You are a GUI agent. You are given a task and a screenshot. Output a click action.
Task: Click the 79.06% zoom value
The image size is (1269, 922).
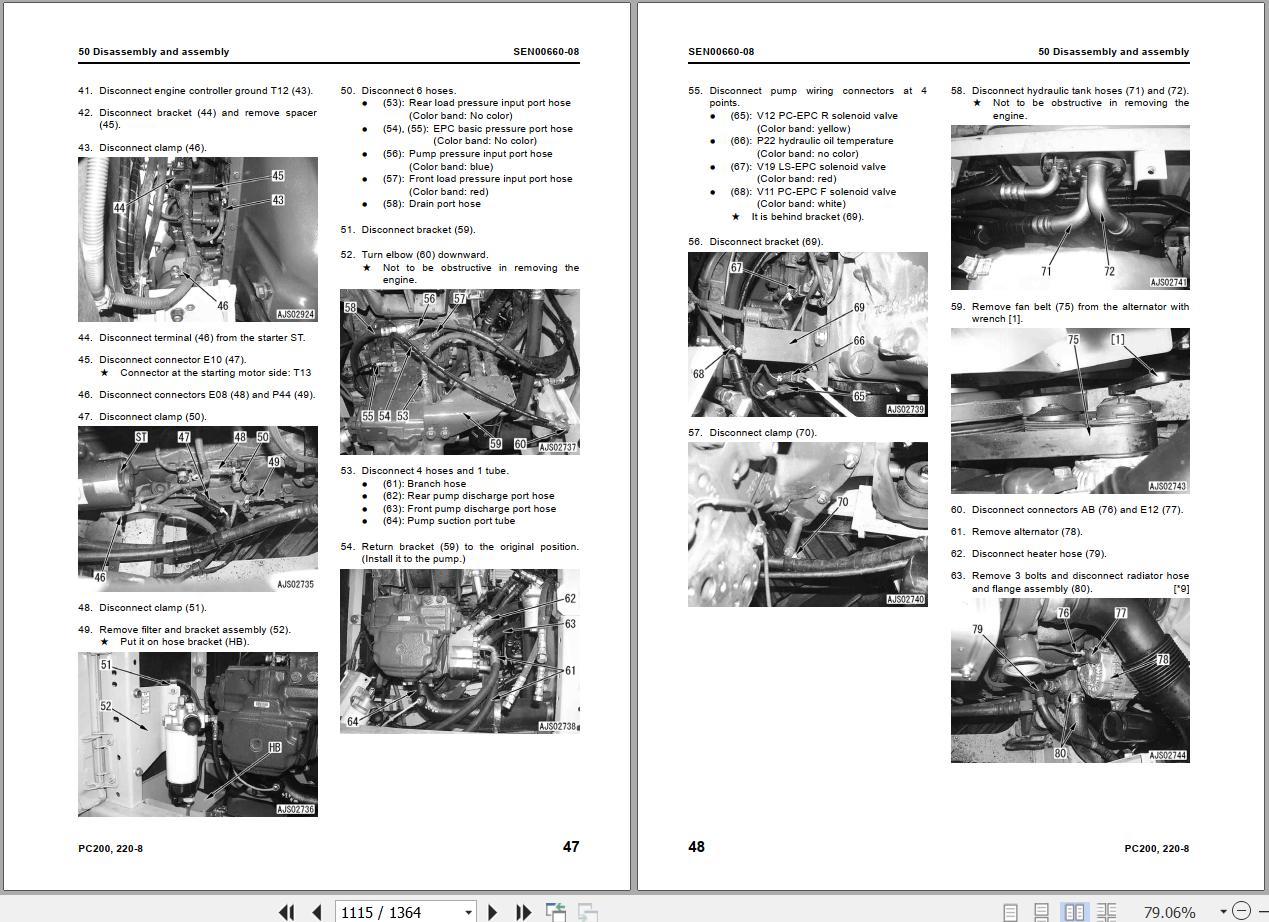pos(1169,912)
